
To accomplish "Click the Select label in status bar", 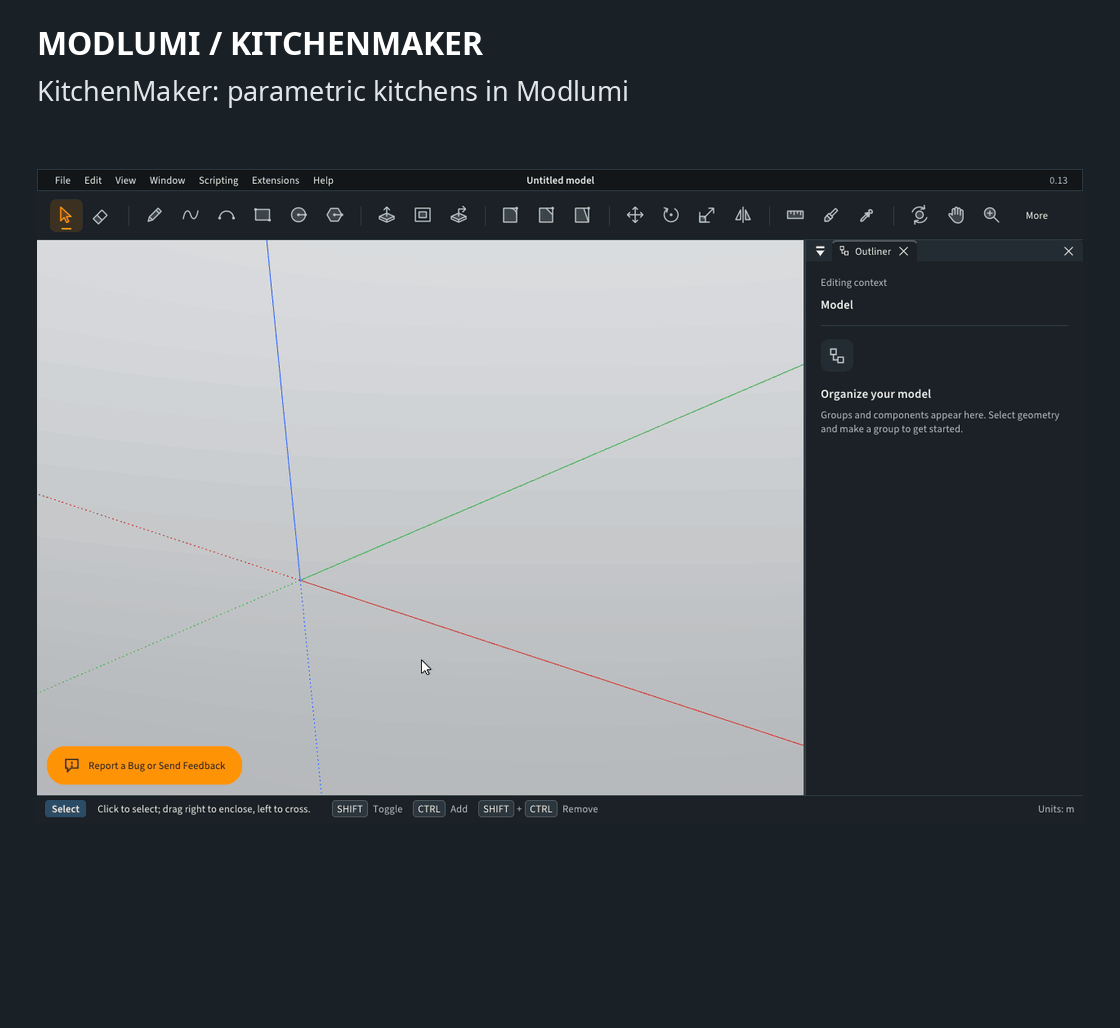I will click(66, 809).
